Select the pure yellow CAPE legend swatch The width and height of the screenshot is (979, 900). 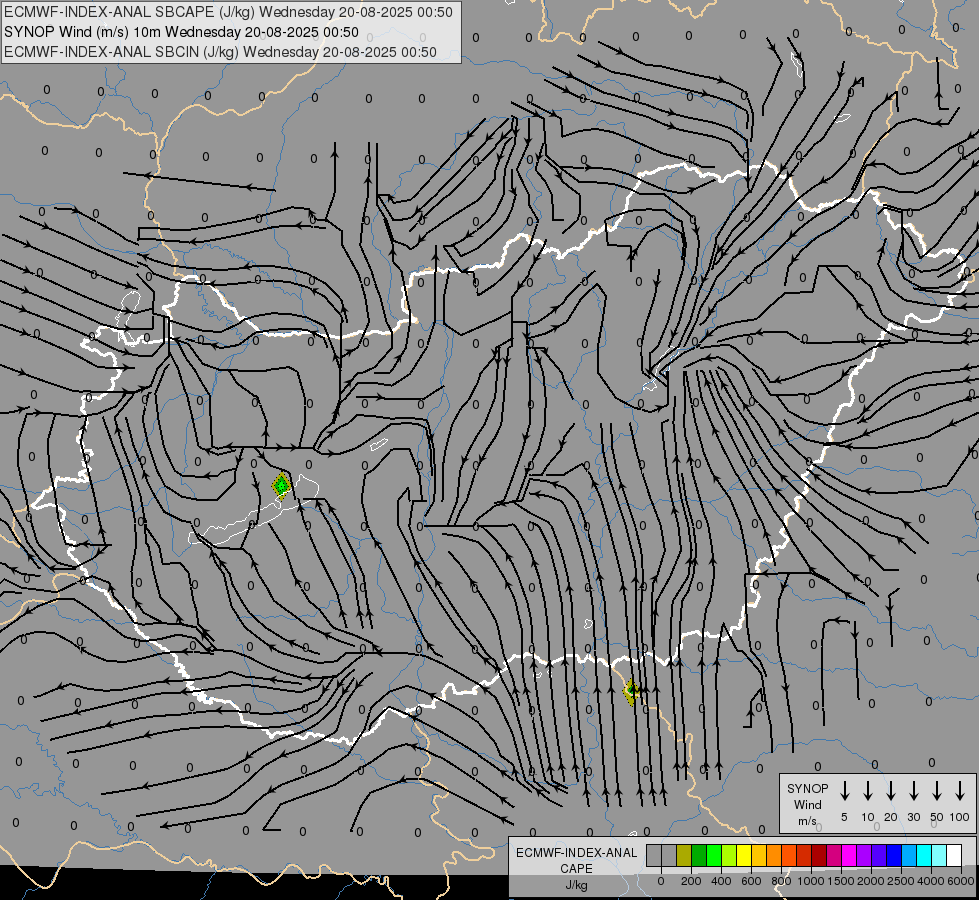(744, 855)
